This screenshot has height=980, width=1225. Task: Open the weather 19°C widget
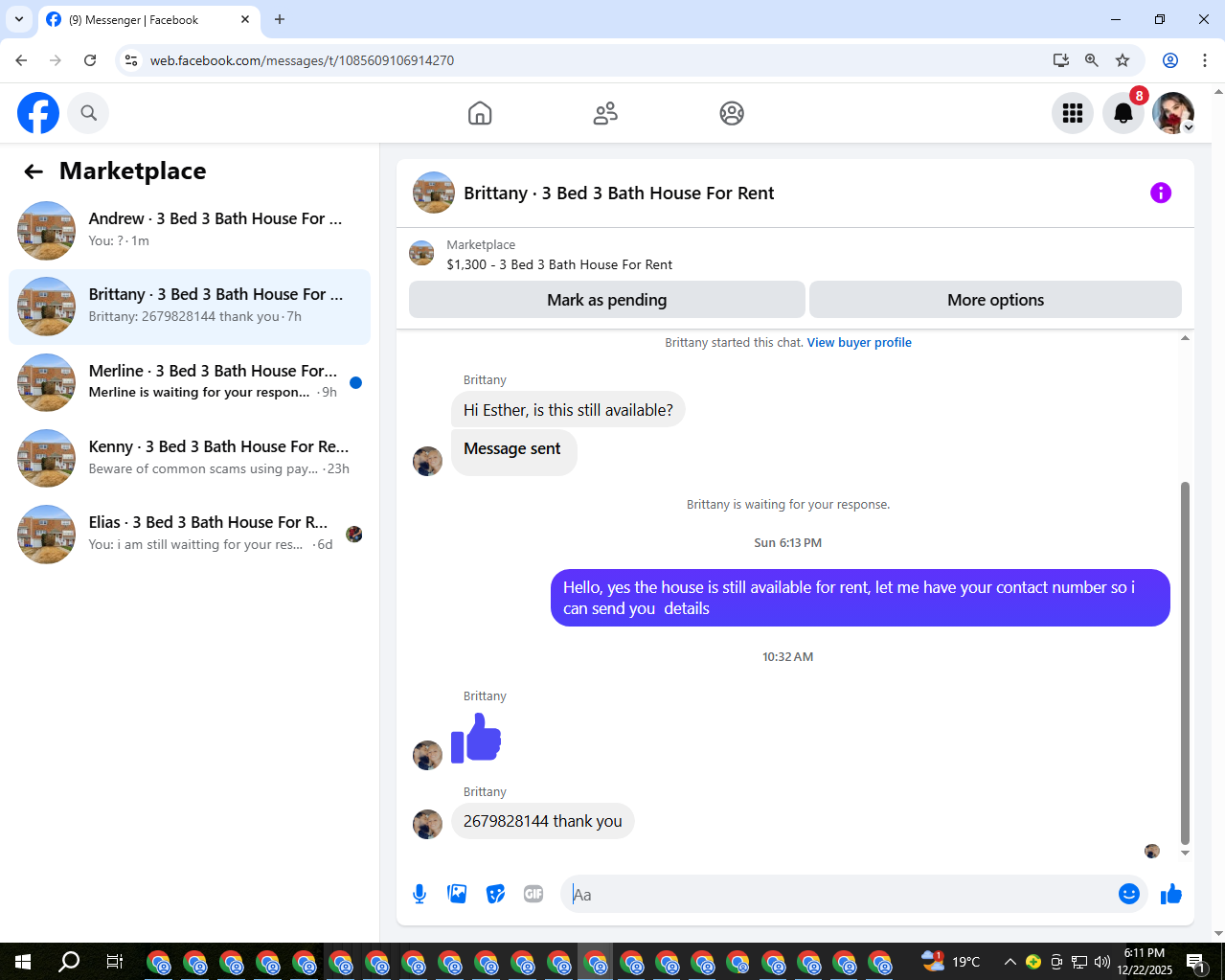(x=952, y=961)
